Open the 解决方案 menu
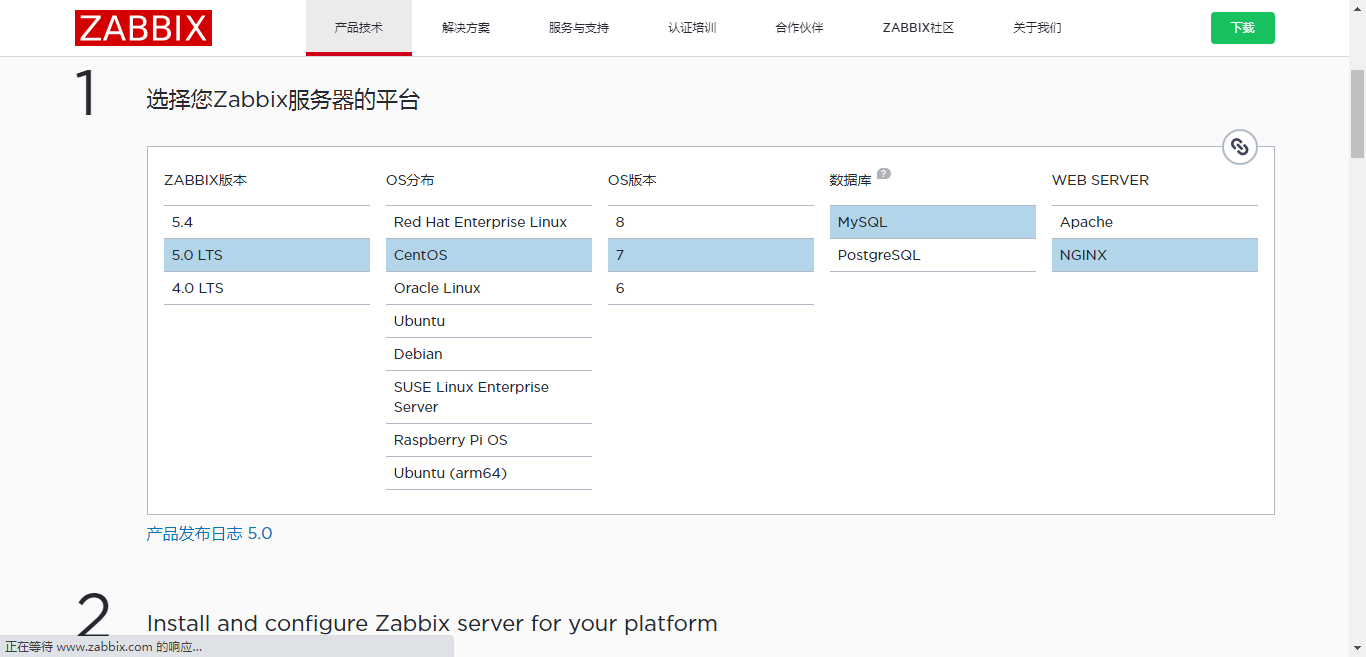Screen dimensions: 1366x657 (466, 28)
